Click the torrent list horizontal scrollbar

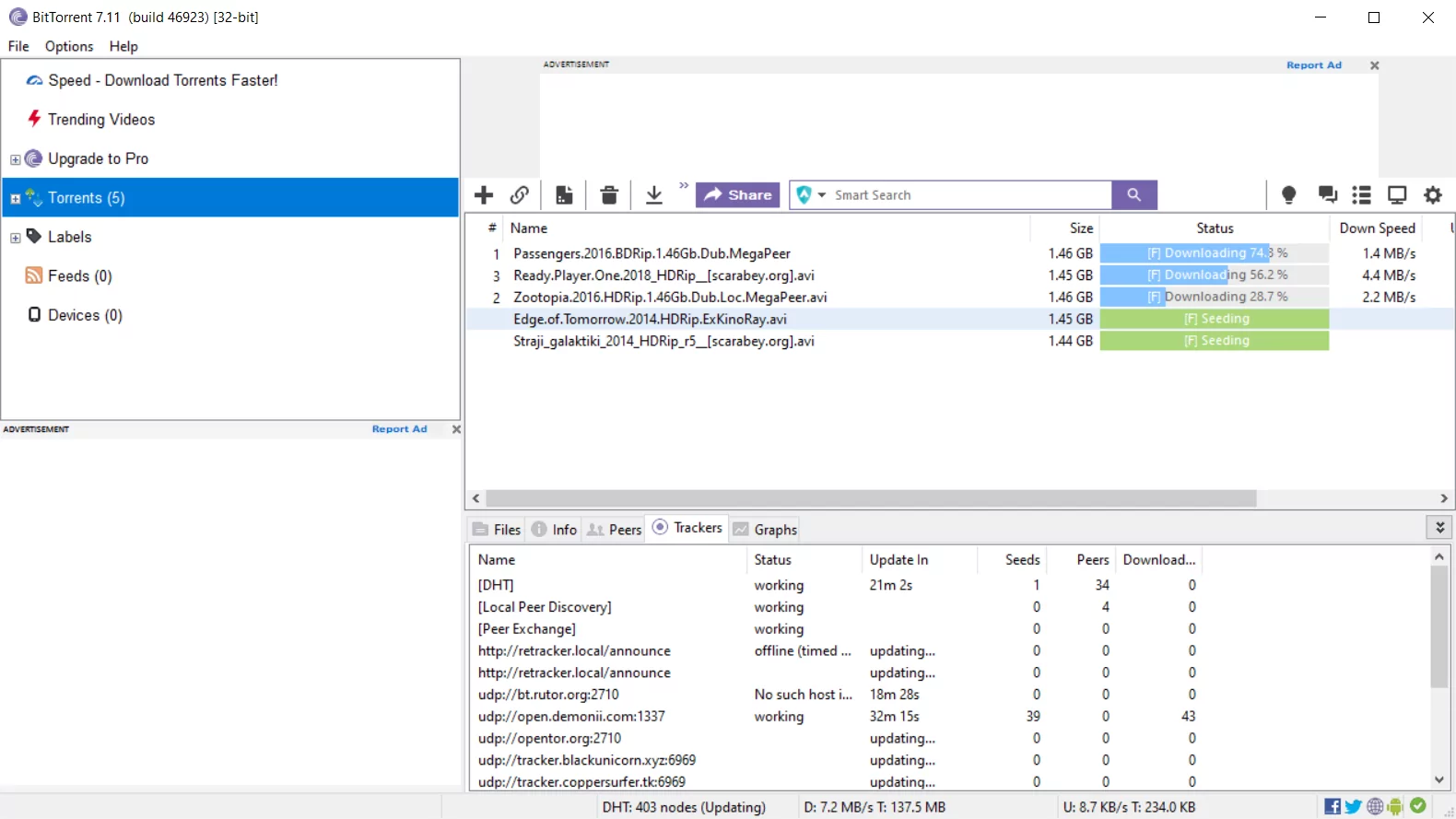(x=871, y=498)
